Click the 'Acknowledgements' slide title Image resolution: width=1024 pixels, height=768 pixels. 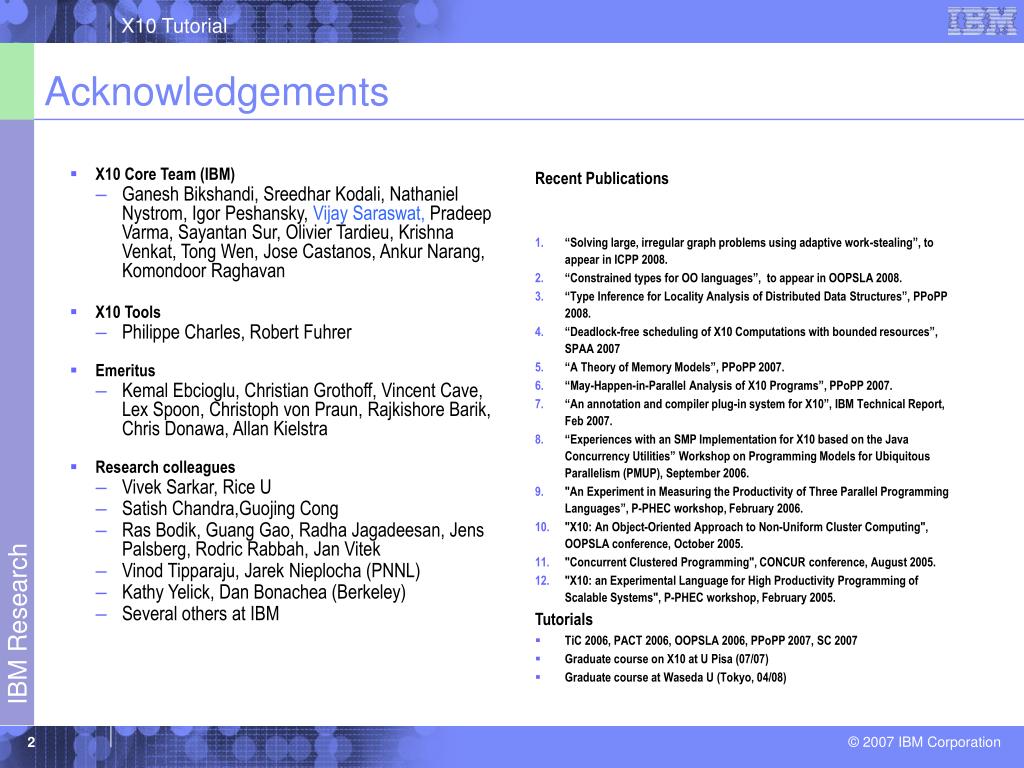[x=217, y=91]
